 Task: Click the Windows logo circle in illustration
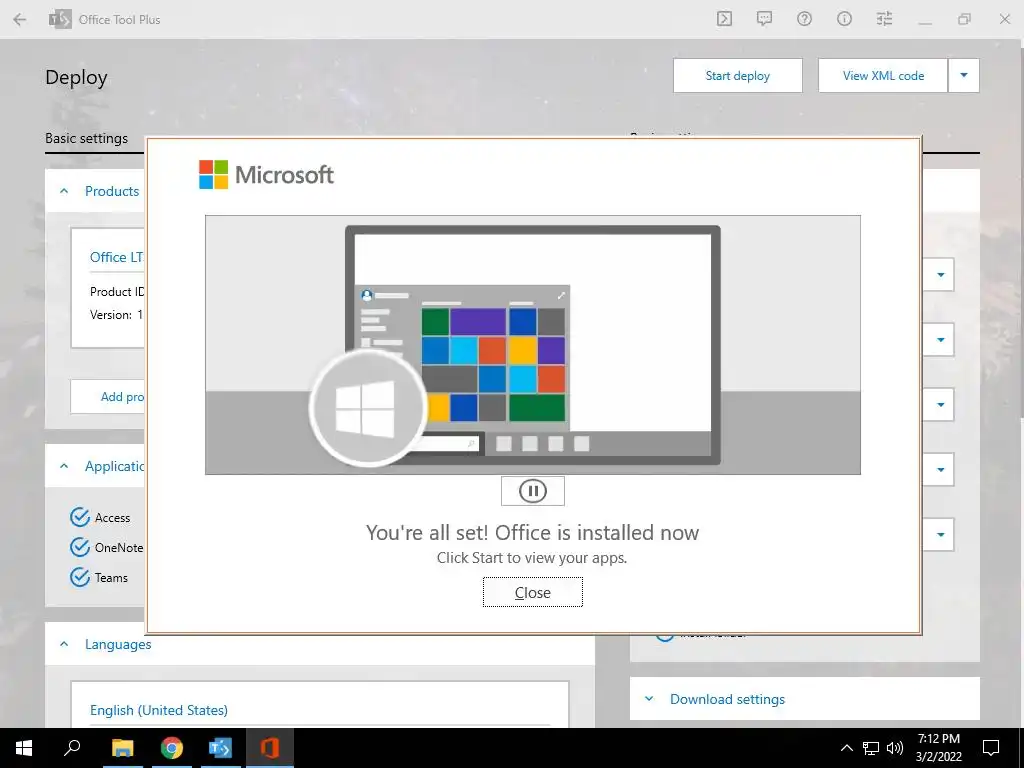pos(368,408)
